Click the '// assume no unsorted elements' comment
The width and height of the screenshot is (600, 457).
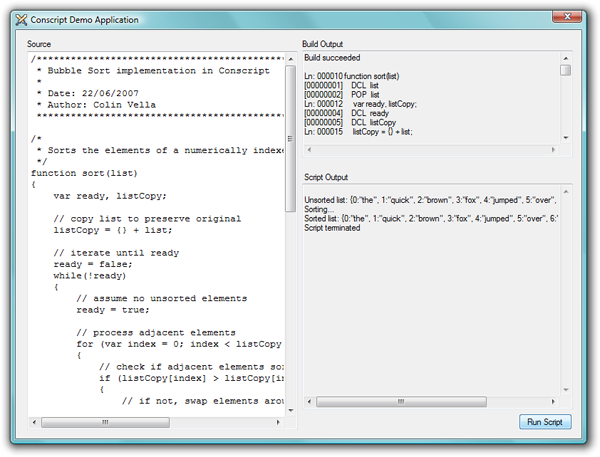(162, 299)
